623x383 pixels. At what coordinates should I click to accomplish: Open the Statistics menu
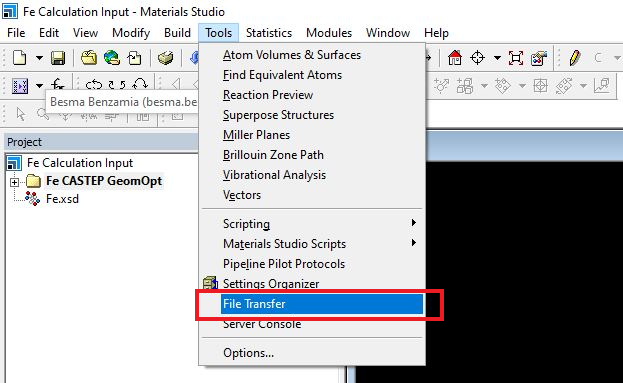click(269, 33)
